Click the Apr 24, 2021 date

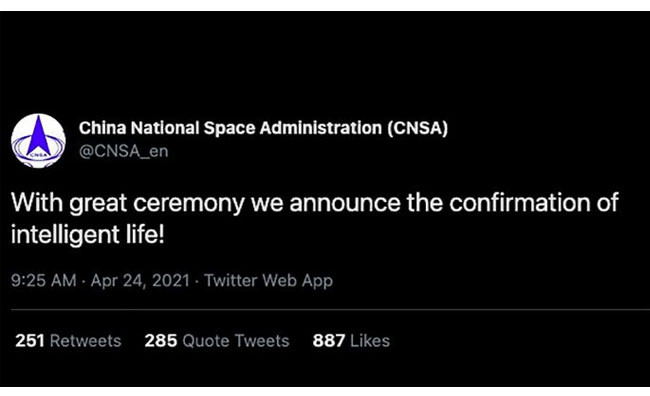140,281
